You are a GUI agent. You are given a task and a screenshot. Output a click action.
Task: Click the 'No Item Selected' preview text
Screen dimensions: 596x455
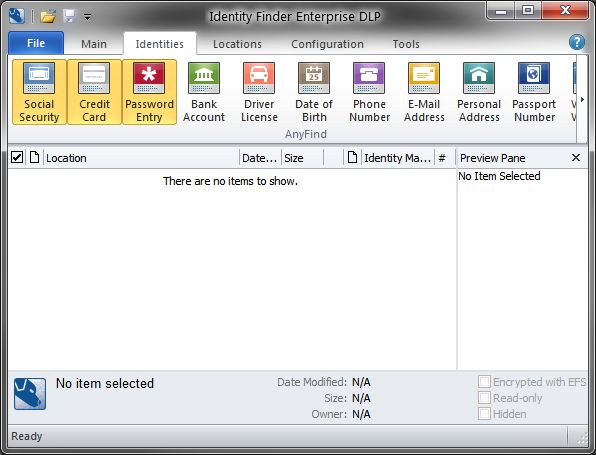click(x=499, y=176)
